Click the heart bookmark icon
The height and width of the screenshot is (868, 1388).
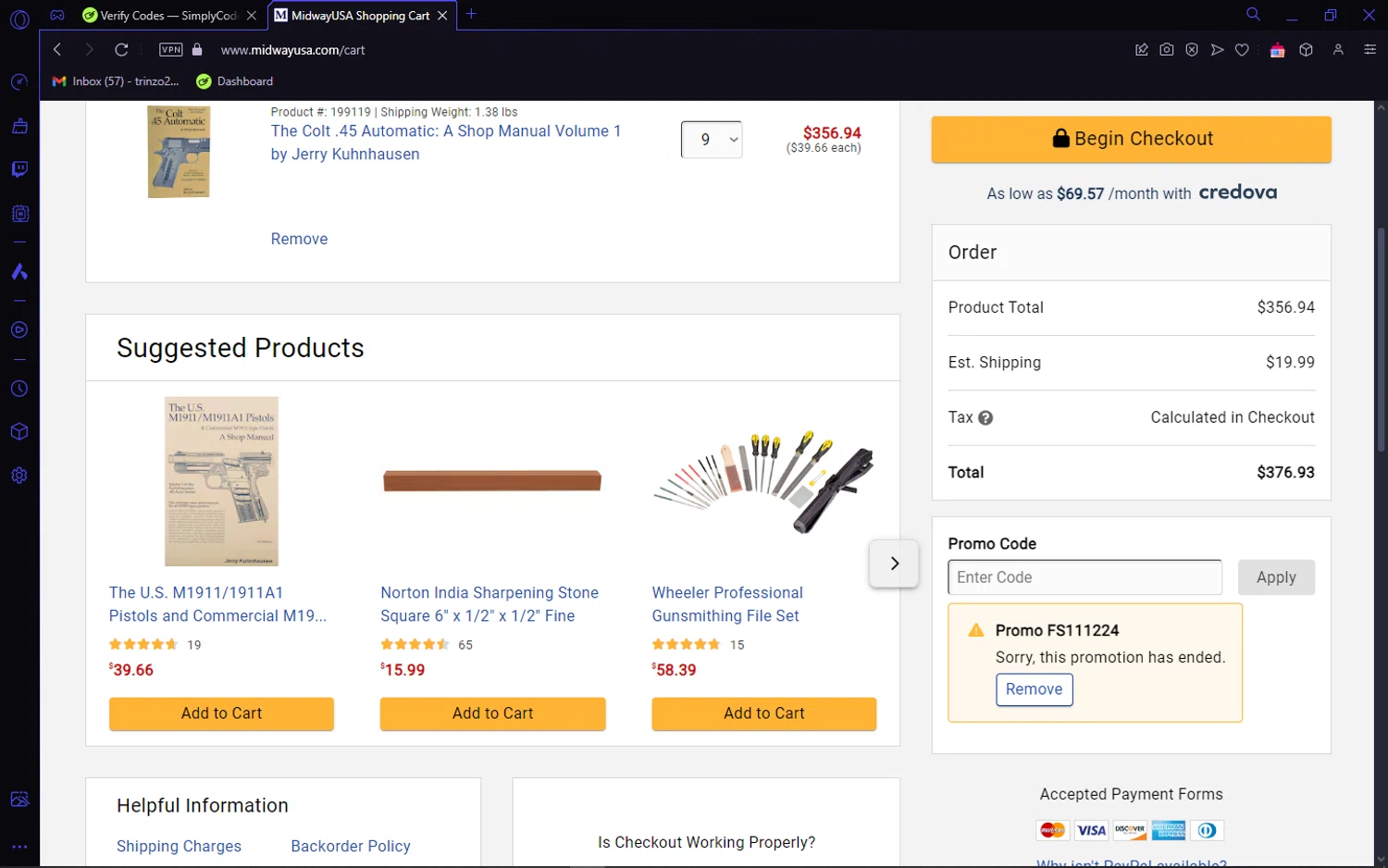tap(1242, 50)
